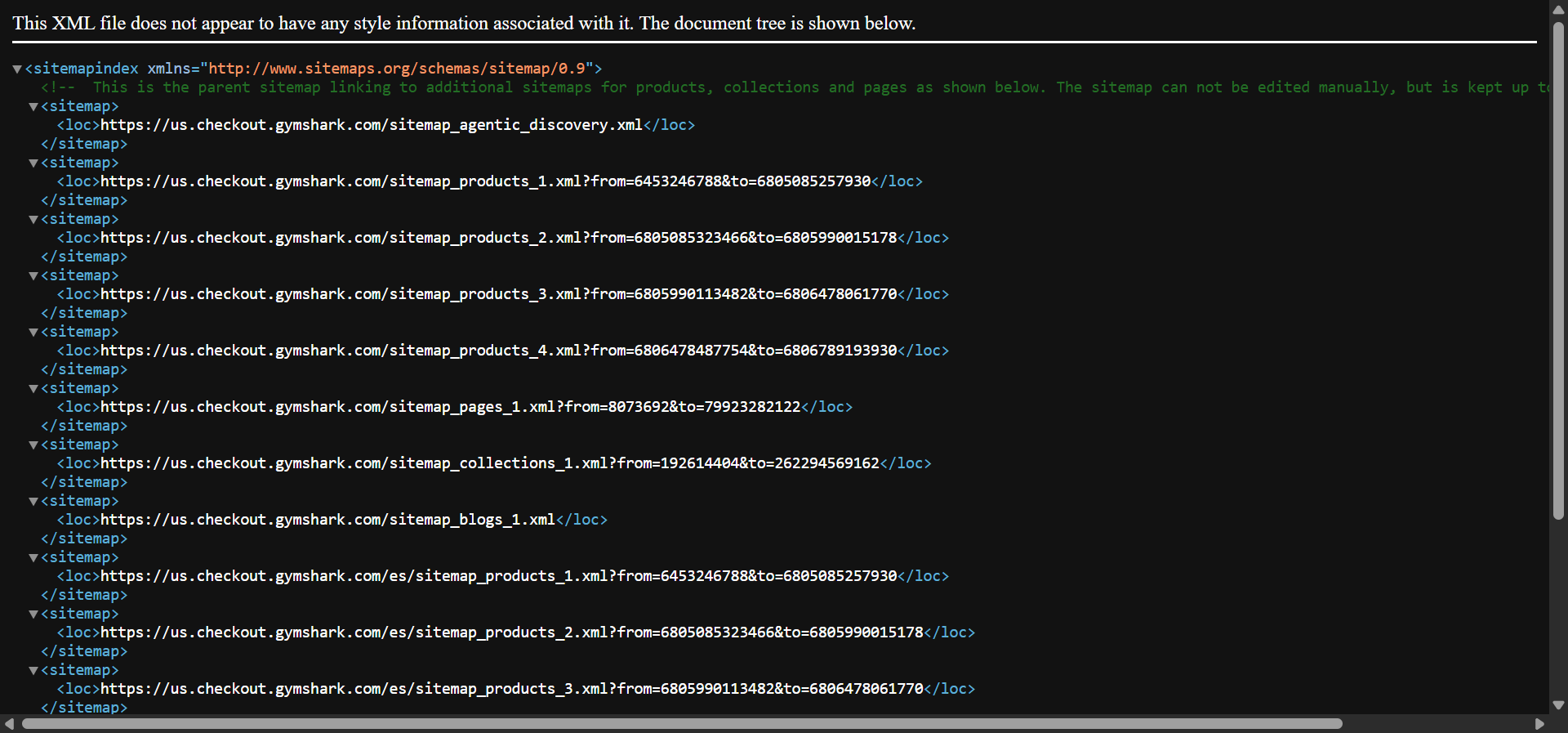Viewport: 1568px width, 733px height.
Task: Collapse the sitemap node for sitemap_blogs_1.xml
Action: 33,501
